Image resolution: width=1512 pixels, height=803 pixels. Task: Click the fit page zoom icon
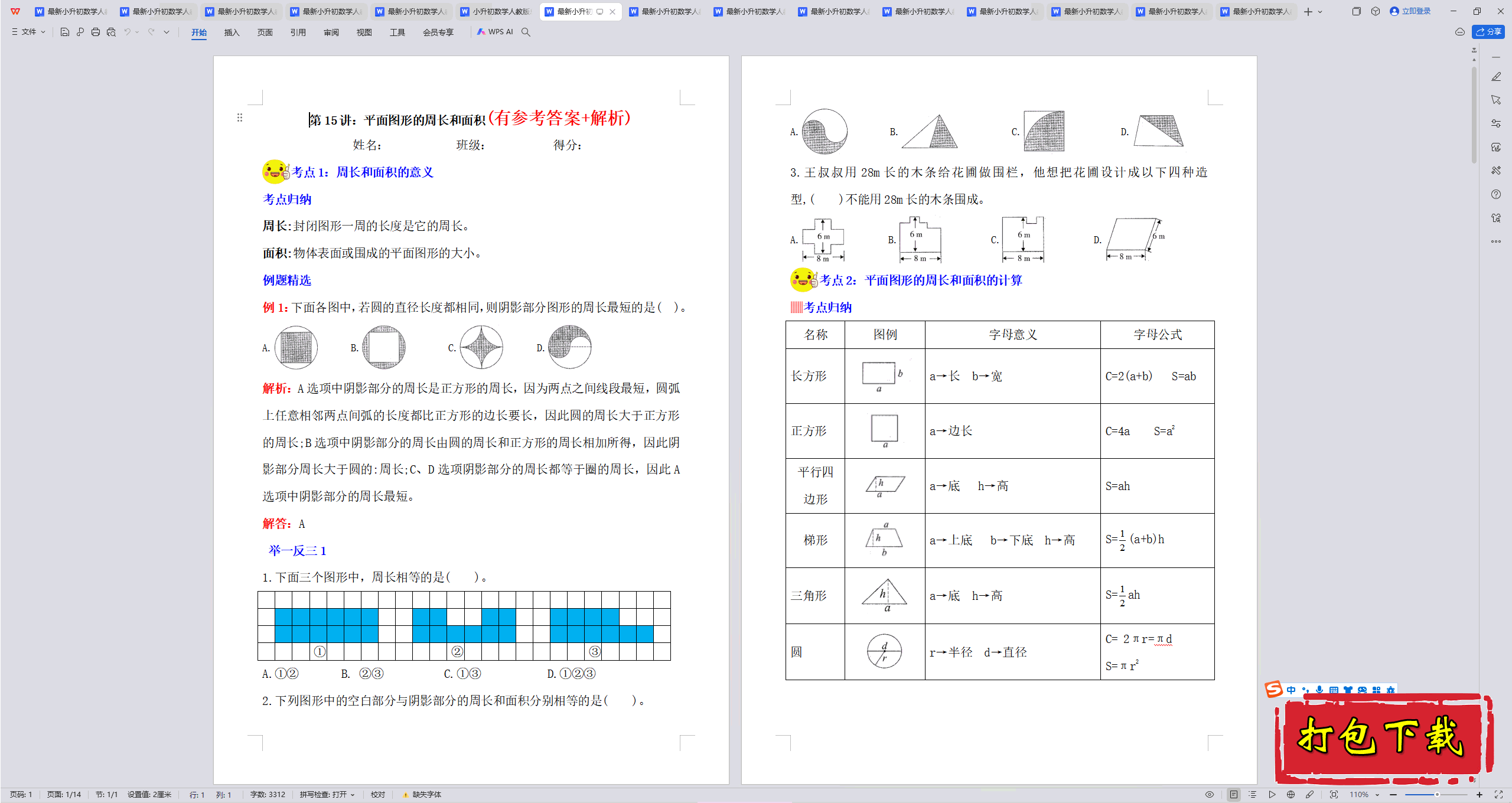coord(1334,795)
